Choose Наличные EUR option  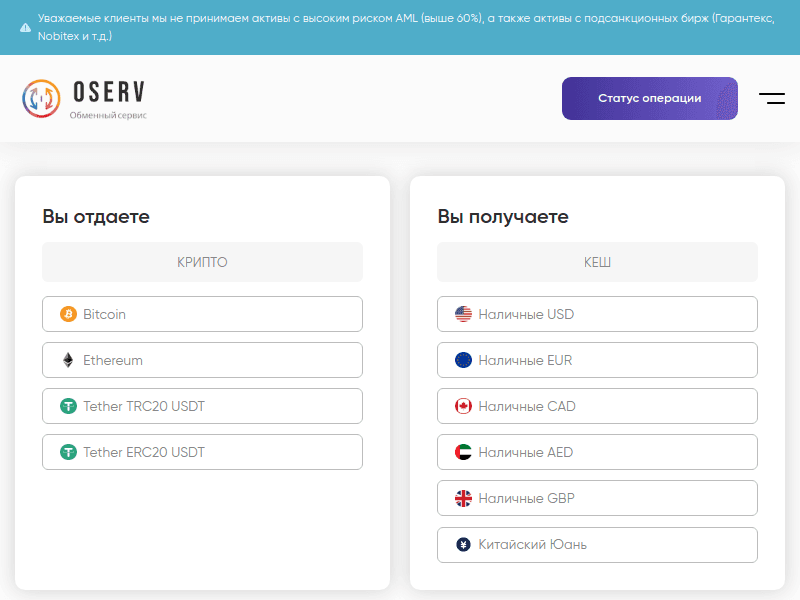[x=597, y=360]
